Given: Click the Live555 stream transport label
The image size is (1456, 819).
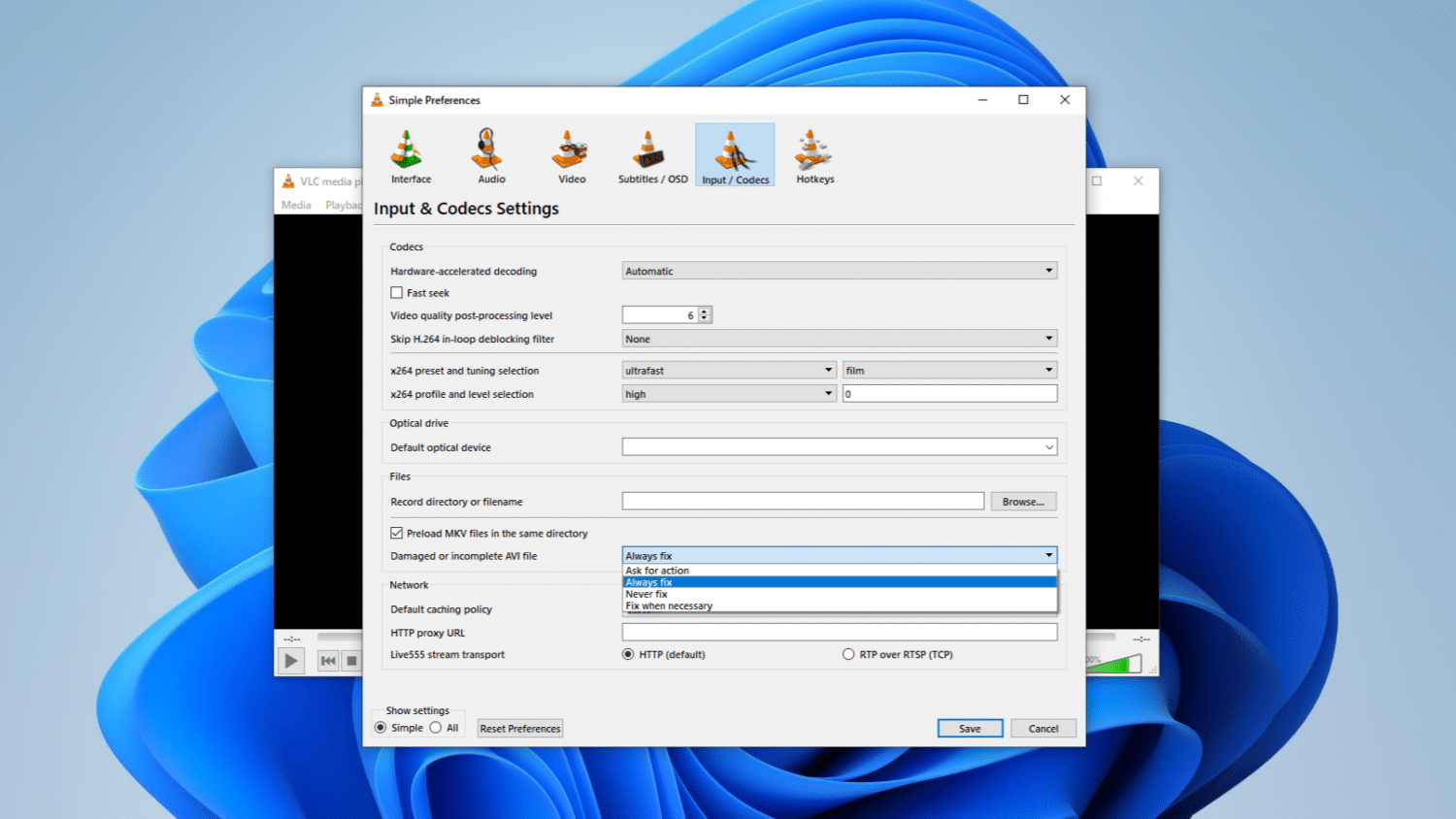Looking at the screenshot, I should pyautogui.click(x=447, y=655).
